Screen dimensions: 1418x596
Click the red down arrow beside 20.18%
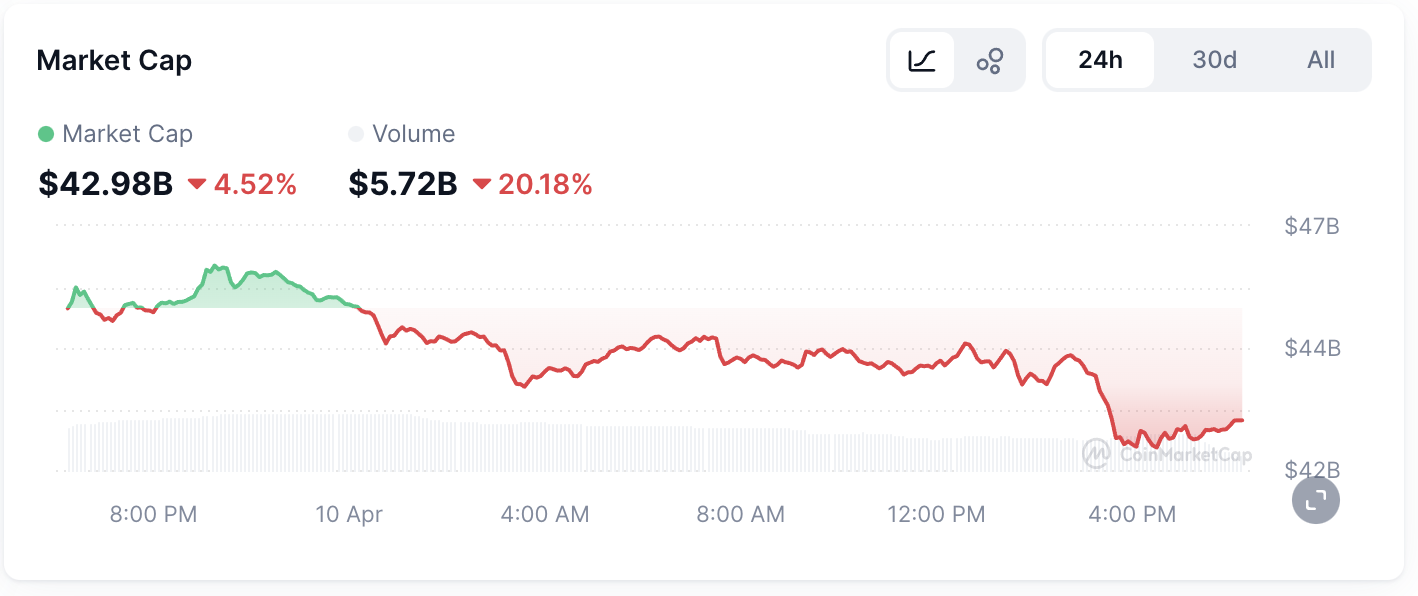pyautogui.click(x=482, y=184)
